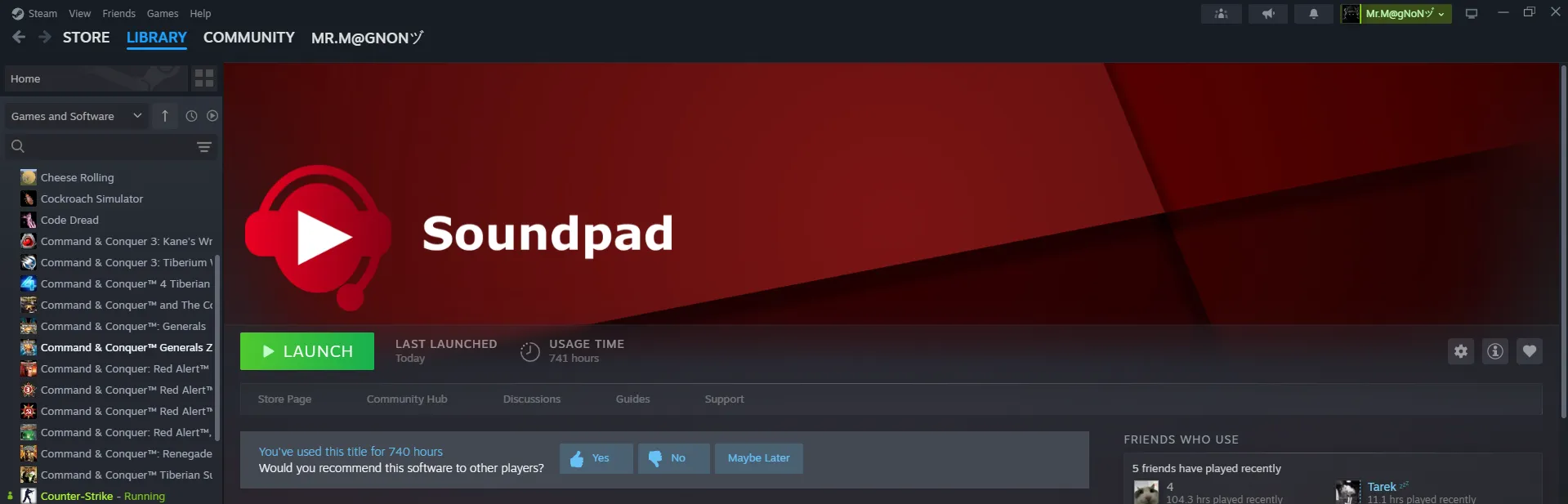1568x504 pixels.
Task: Open the Steam menu
Action: pyautogui.click(x=34, y=14)
